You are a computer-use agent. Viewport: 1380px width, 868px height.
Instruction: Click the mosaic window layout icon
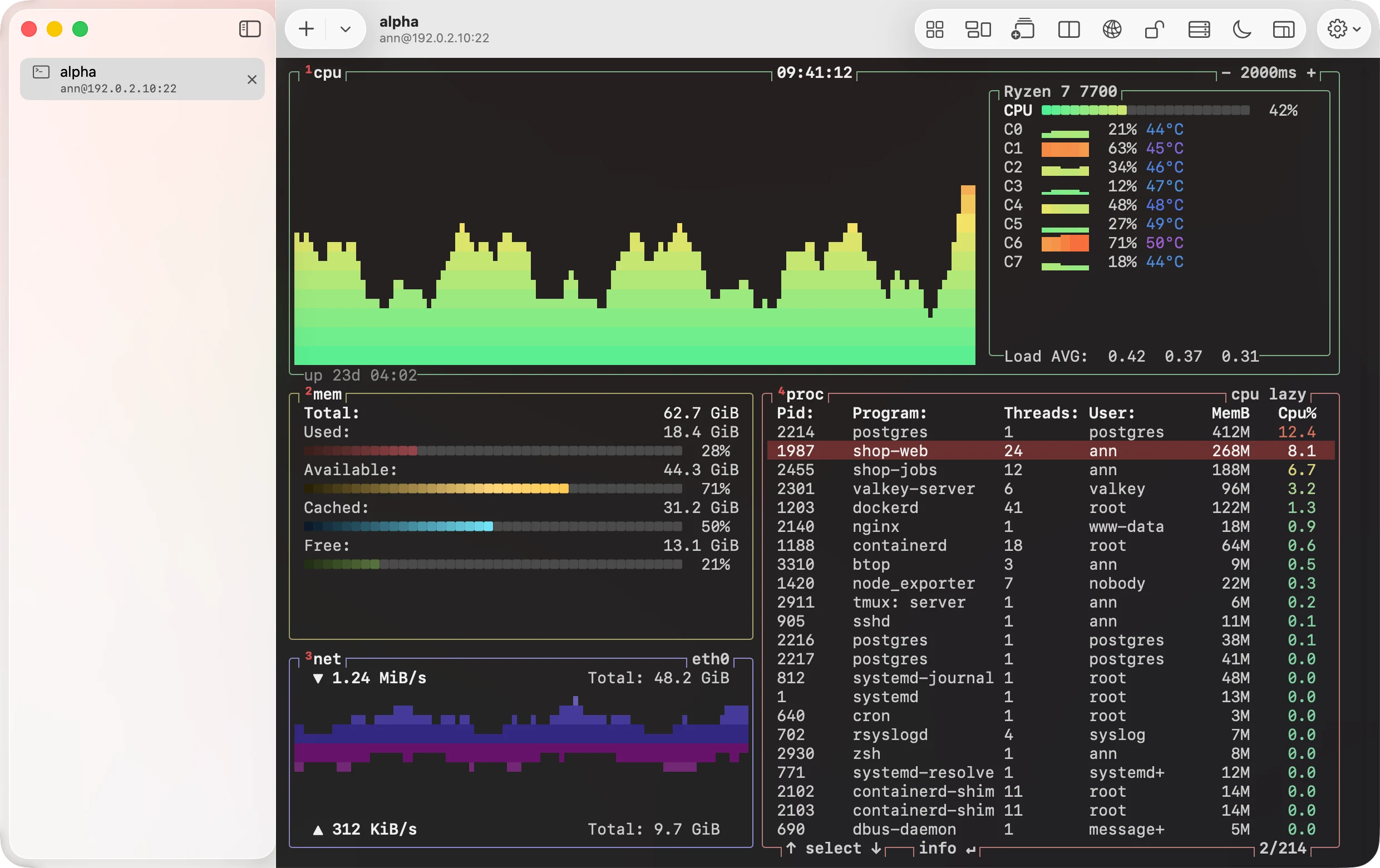click(978, 29)
